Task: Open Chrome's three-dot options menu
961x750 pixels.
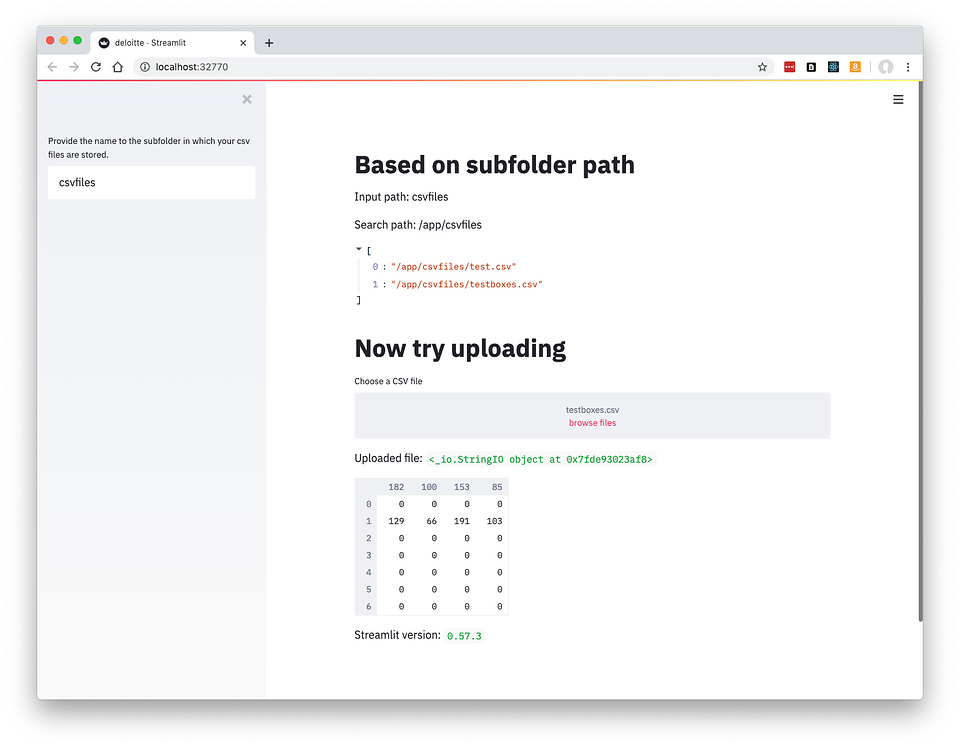Action: [x=908, y=66]
